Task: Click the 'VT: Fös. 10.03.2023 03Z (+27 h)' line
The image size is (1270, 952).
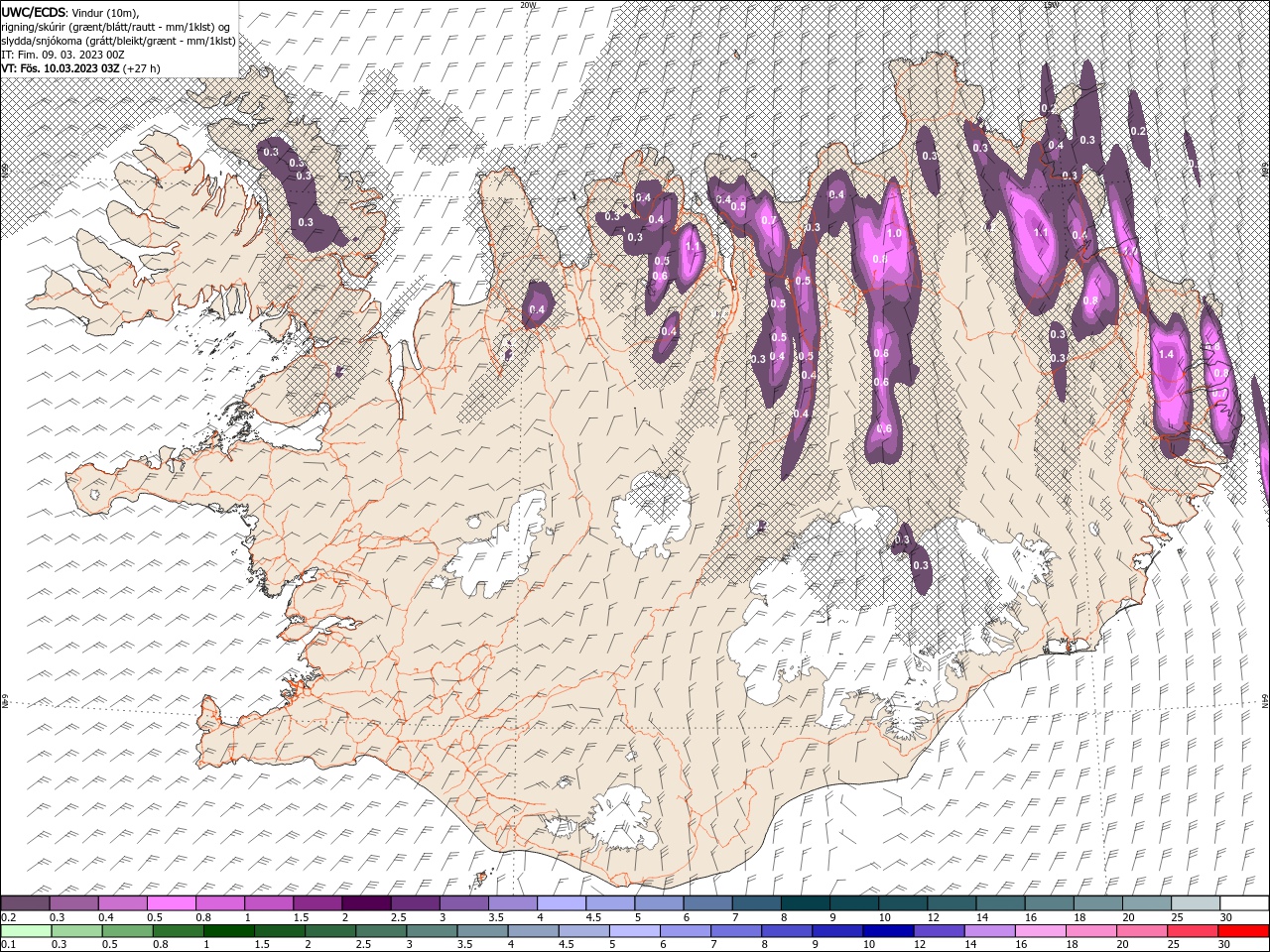Action: point(80,68)
